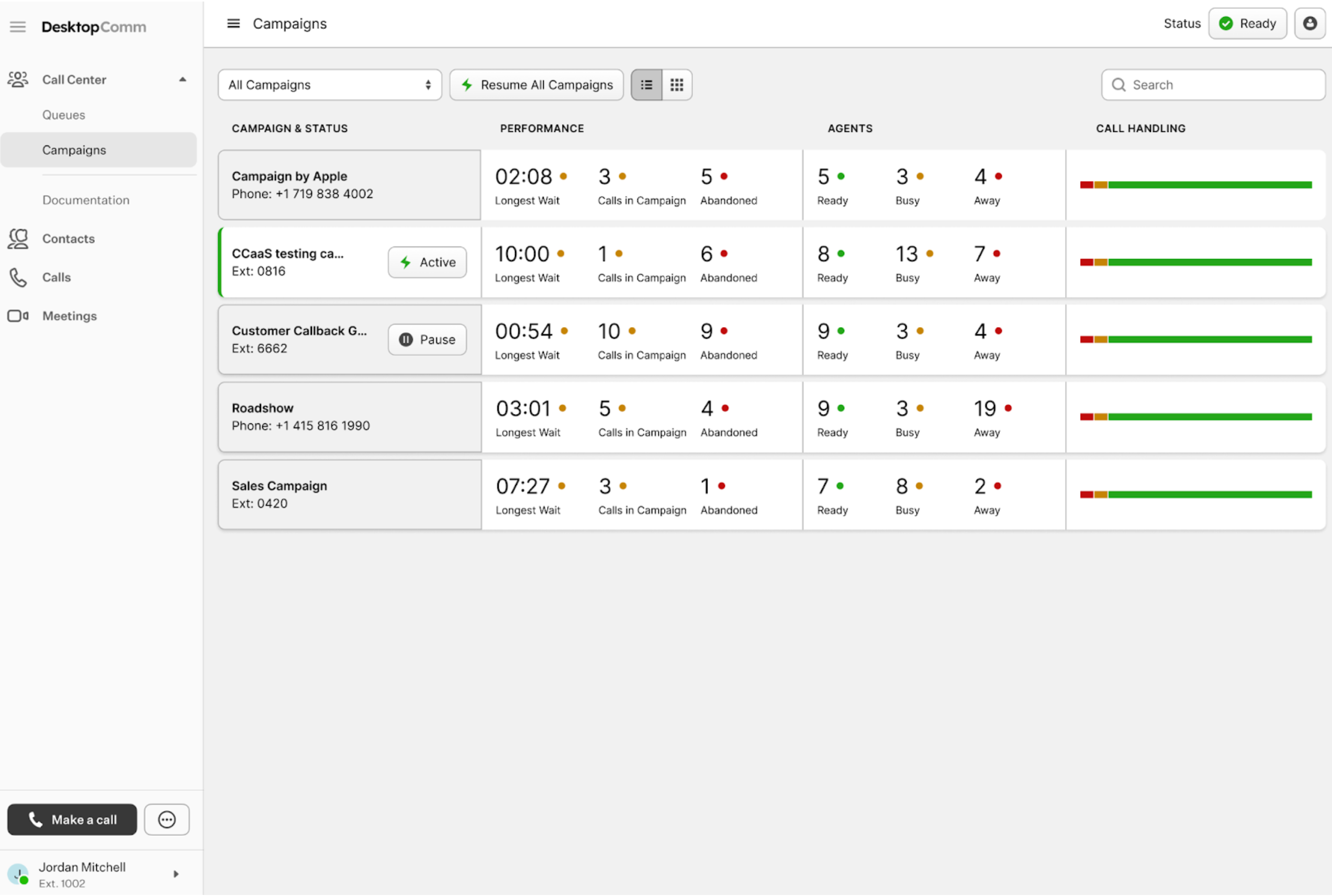Open Documentation in the sidebar

[x=86, y=200]
